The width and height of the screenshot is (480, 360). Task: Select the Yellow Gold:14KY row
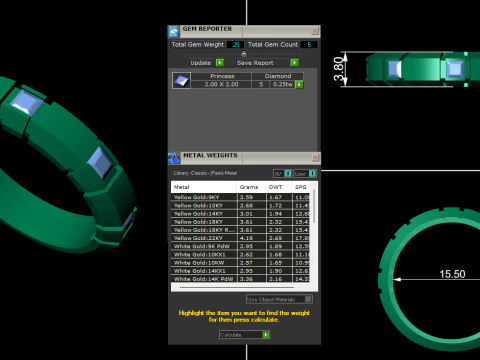pos(240,214)
